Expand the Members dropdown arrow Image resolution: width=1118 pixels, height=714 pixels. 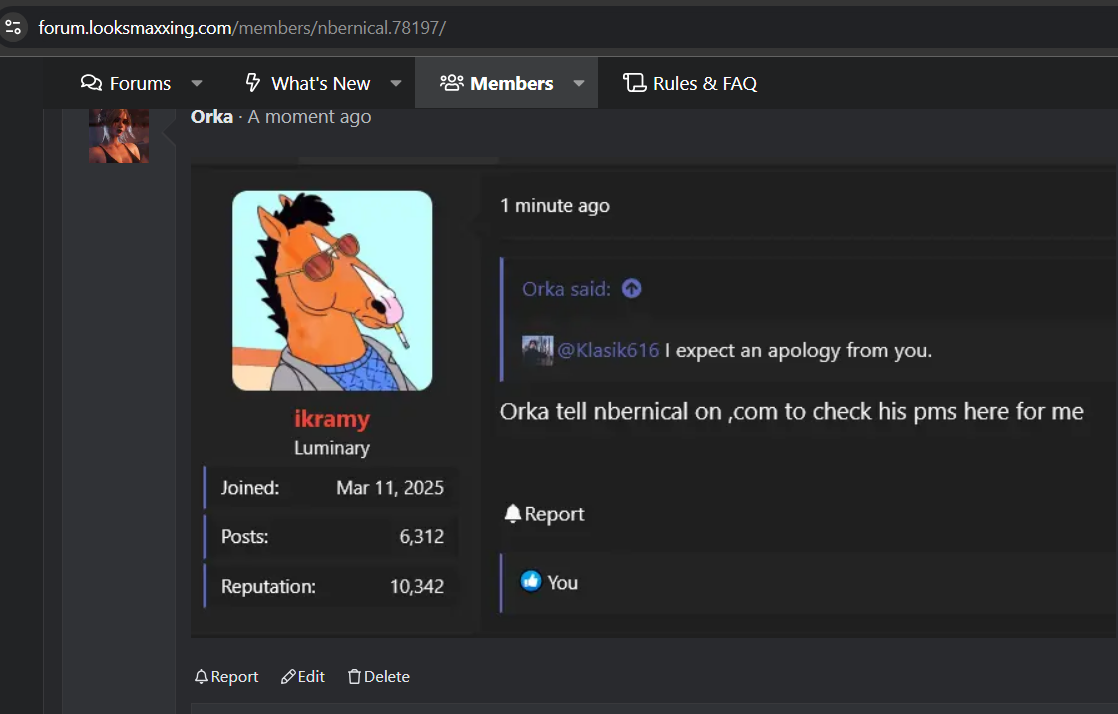point(579,83)
